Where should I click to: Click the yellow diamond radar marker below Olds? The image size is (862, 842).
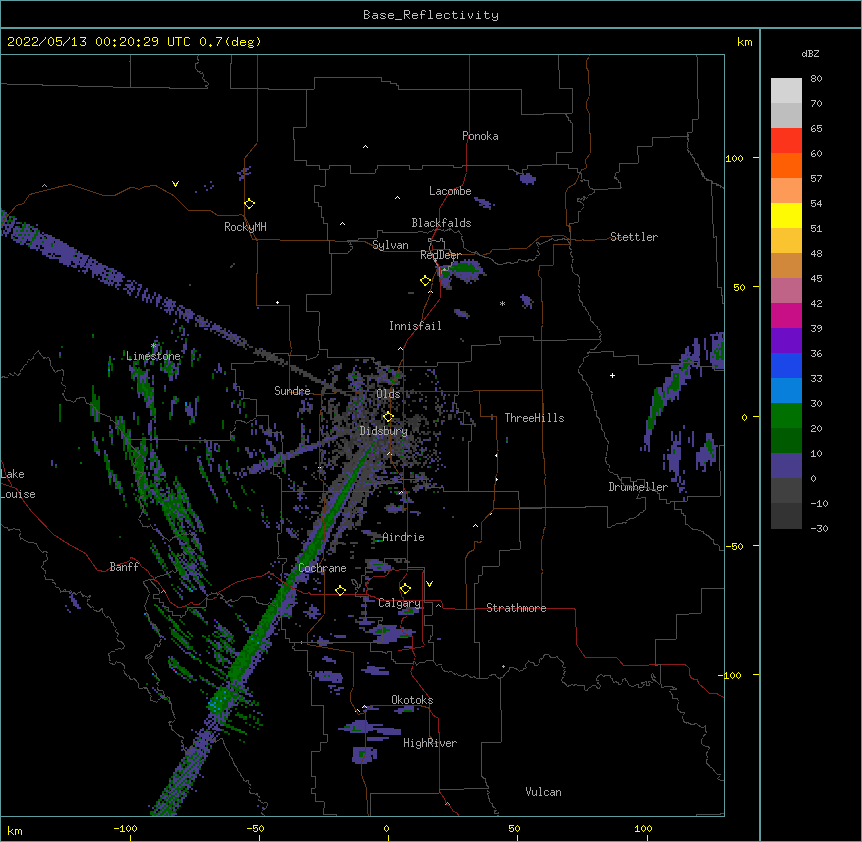tap(388, 417)
